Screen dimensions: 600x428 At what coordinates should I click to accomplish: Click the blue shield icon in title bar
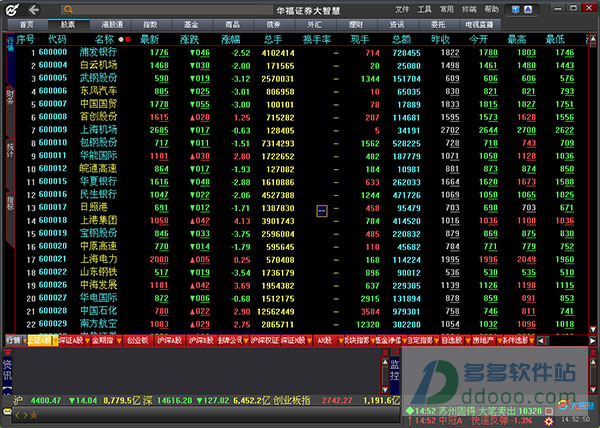[516, 9]
